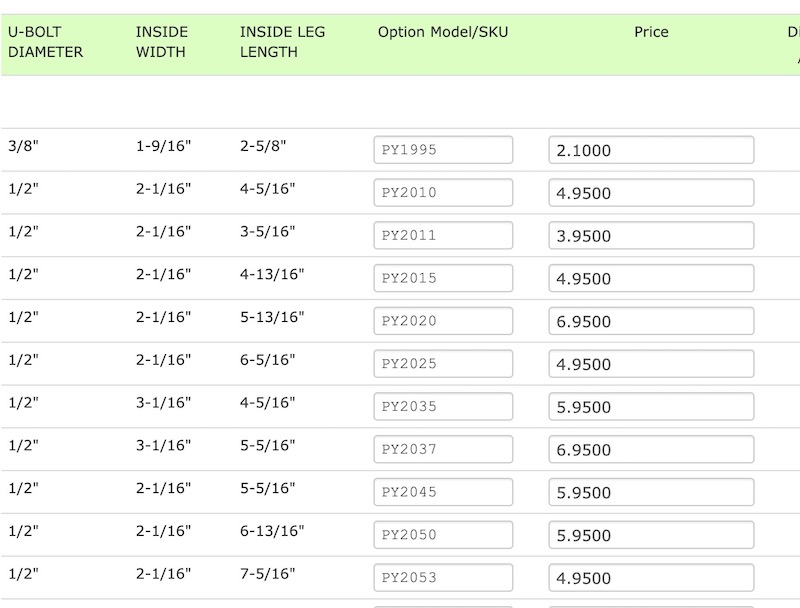Viewport: 800px width, 608px height.
Task: Click the INSIDE LEG LENGTH column header
Action: [x=282, y=42]
